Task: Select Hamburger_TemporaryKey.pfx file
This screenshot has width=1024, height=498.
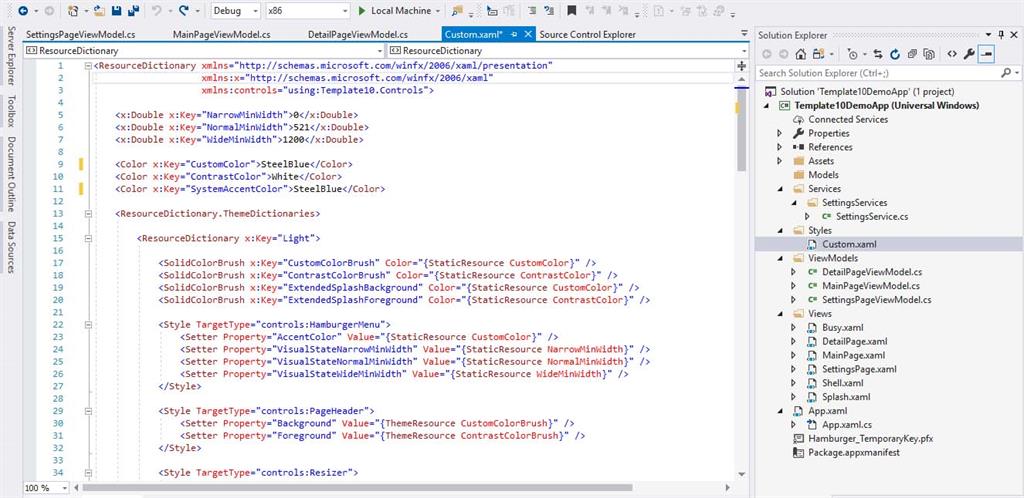Action: coord(871,439)
